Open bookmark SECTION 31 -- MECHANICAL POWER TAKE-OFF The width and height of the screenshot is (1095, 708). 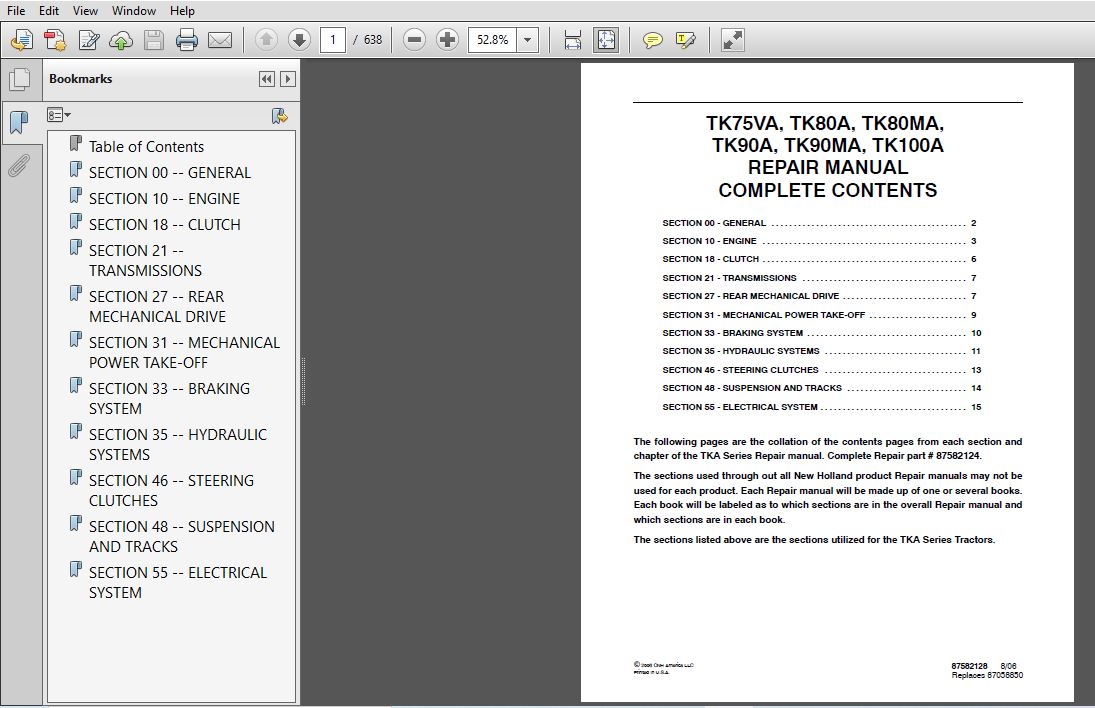point(184,353)
